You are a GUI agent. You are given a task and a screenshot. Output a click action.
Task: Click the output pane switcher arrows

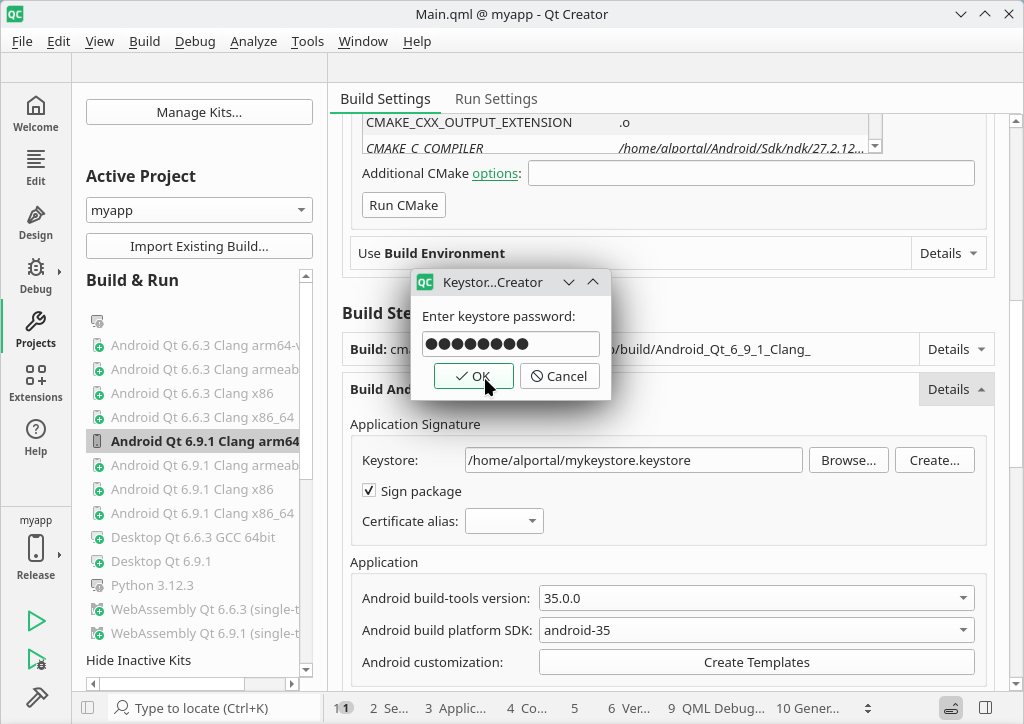(x=868, y=708)
